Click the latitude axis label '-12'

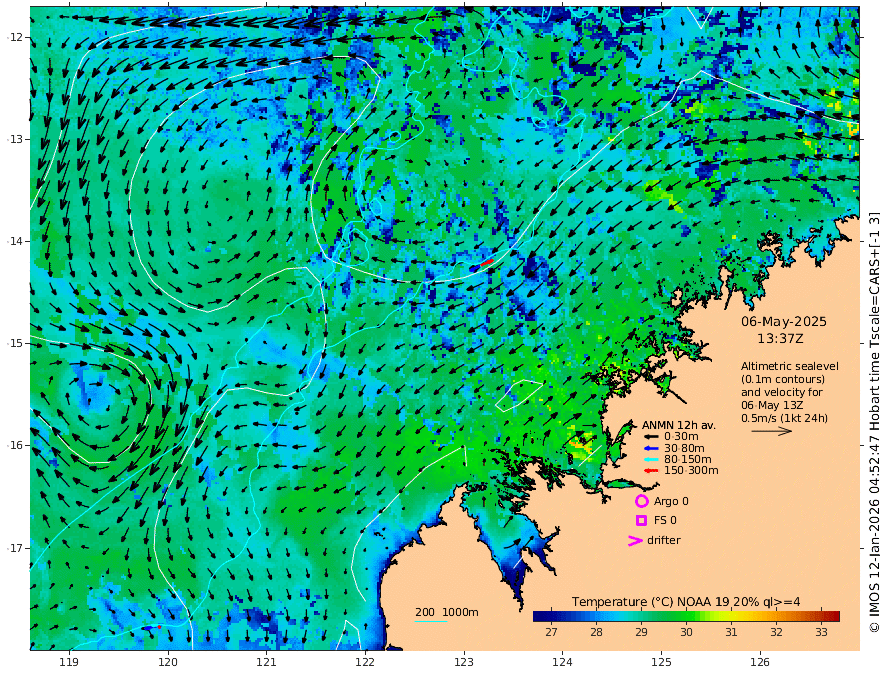click(15, 38)
